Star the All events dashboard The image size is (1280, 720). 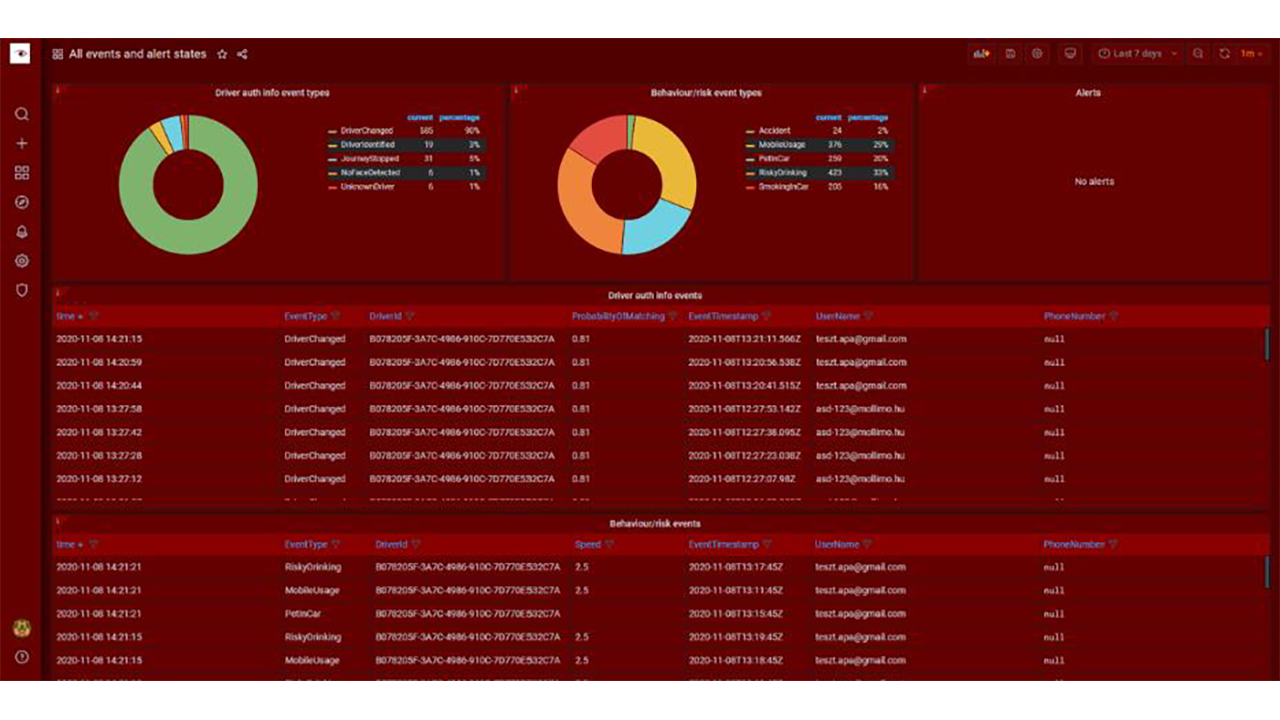pyautogui.click(x=222, y=54)
